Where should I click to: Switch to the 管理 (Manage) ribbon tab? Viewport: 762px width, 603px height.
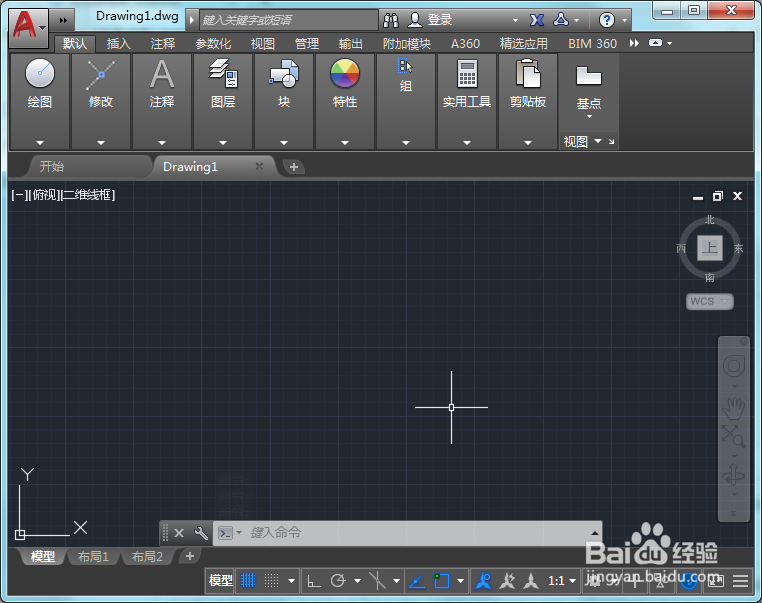307,44
